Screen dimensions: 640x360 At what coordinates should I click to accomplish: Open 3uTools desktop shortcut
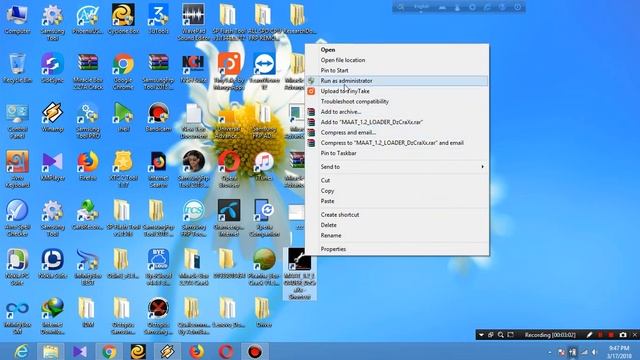(x=158, y=19)
